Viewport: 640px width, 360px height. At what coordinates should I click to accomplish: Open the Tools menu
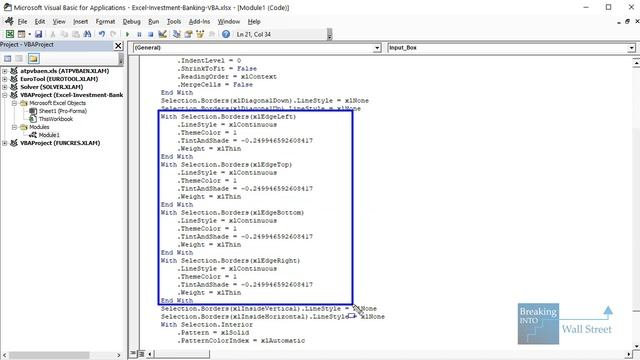click(174, 22)
